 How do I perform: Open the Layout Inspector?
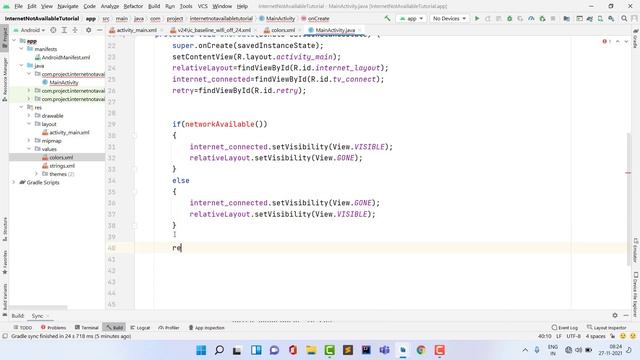[x=607, y=327]
